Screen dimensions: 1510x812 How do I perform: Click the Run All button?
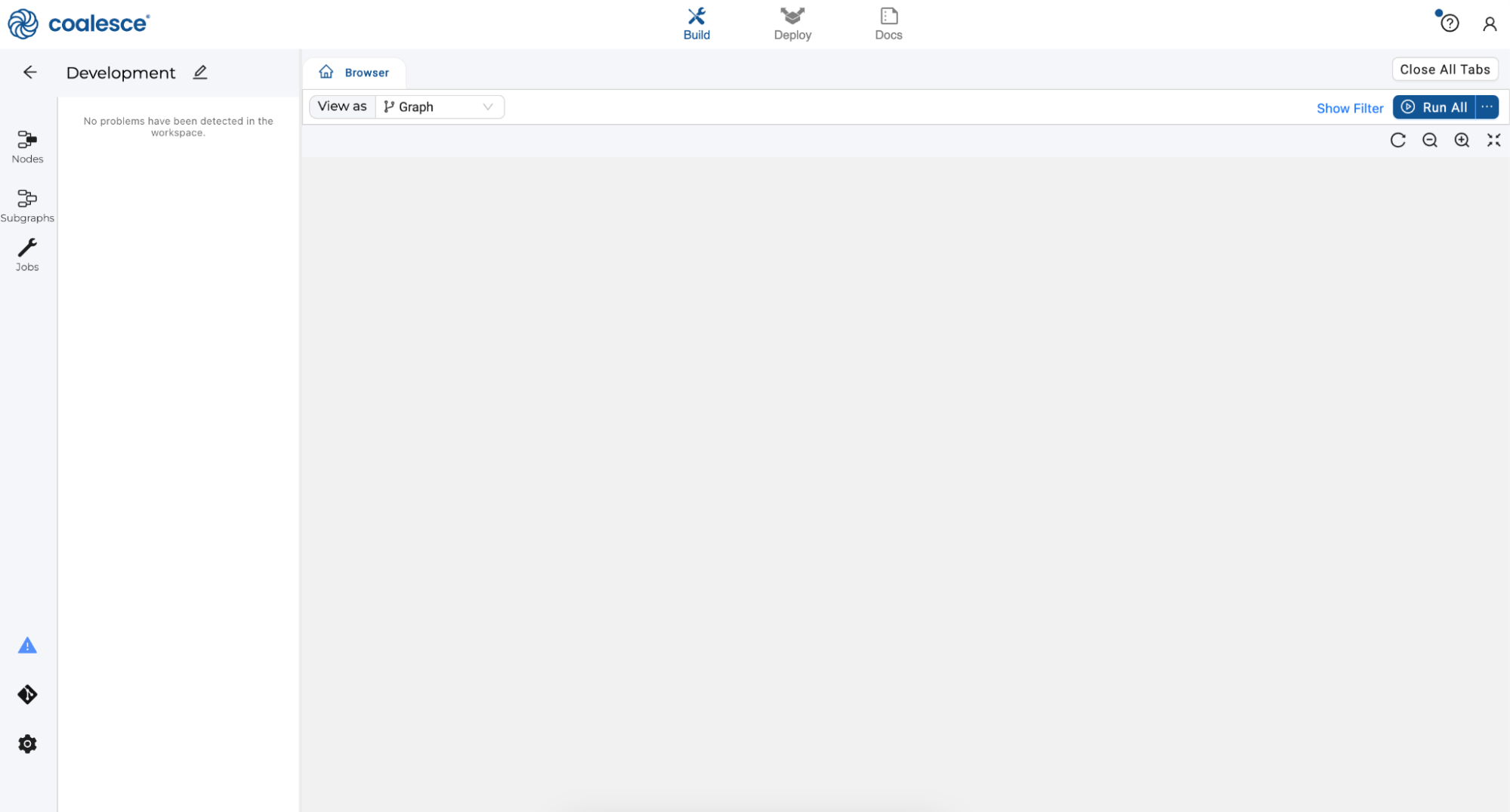[1434, 107]
